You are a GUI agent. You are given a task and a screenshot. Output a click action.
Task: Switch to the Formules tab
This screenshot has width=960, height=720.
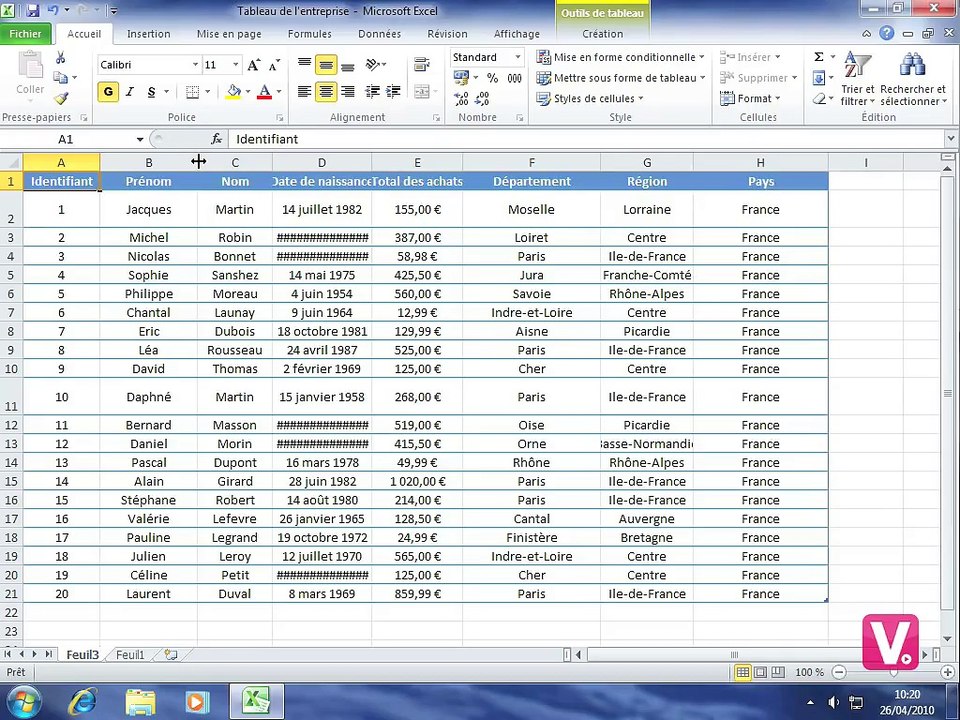point(310,34)
